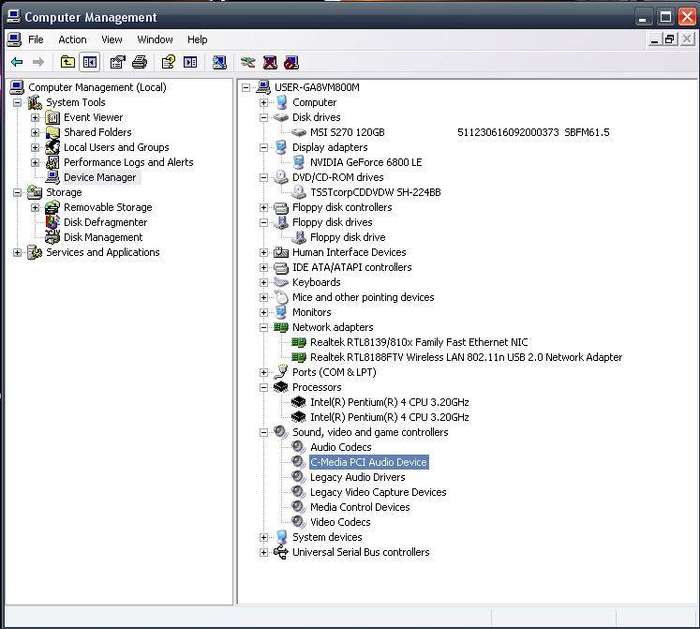Click the Up one level toolbar icon
The height and width of the screenshot is (629, 700).
pyautogui.click(x=68, y=62)
